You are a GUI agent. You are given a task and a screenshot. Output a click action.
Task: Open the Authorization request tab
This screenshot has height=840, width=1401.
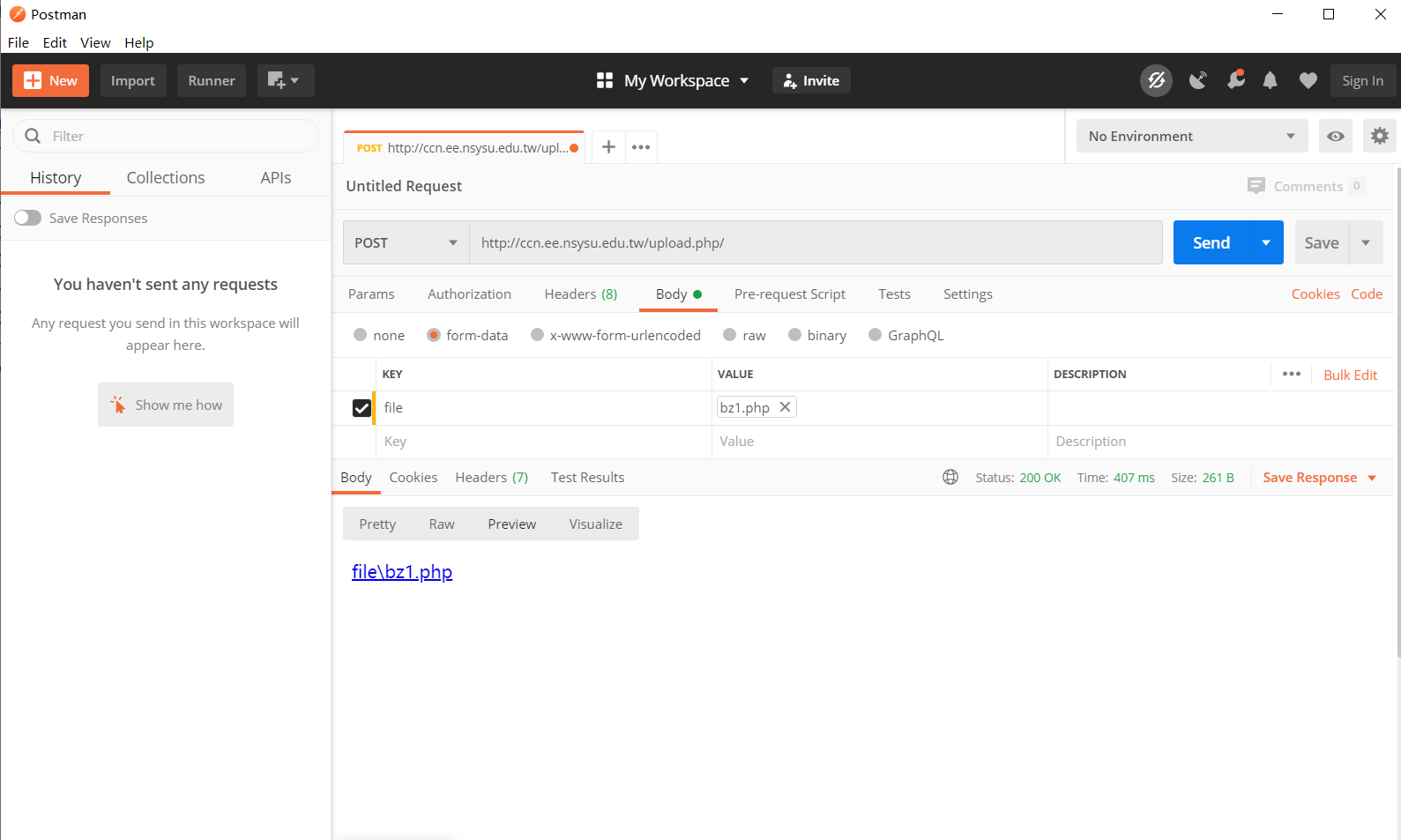pos(469,294)
